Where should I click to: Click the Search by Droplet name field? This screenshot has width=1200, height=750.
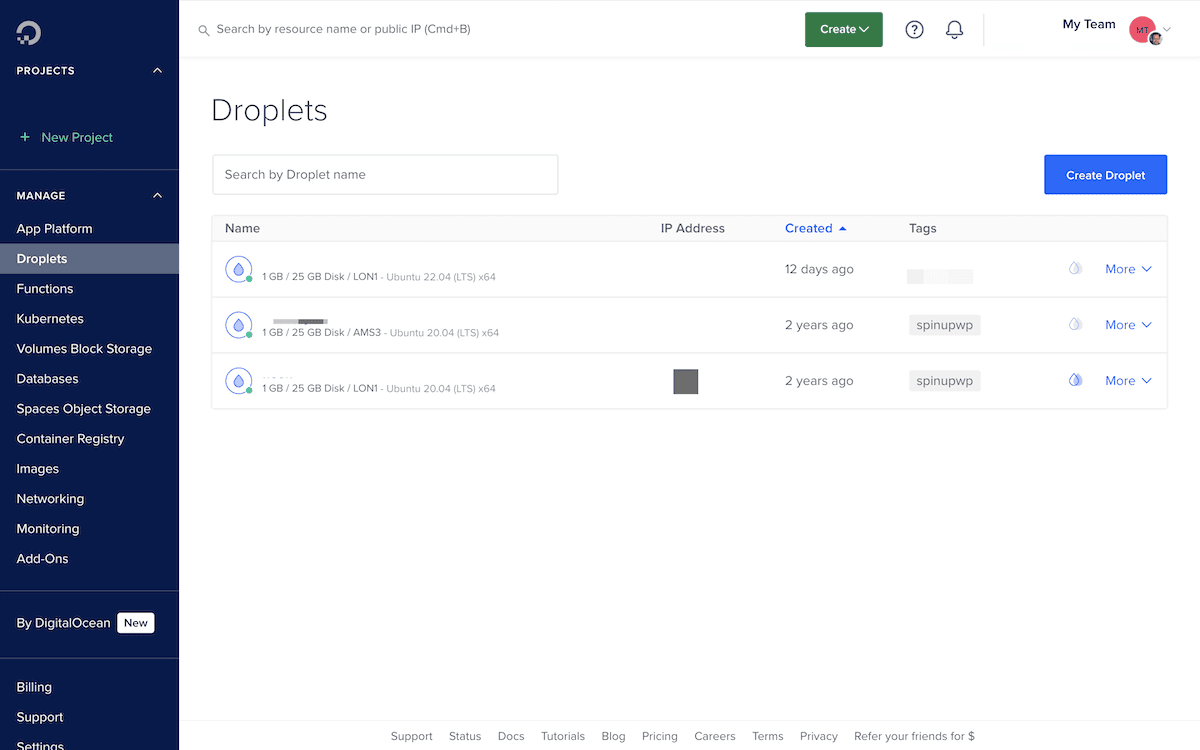point(385,174)
